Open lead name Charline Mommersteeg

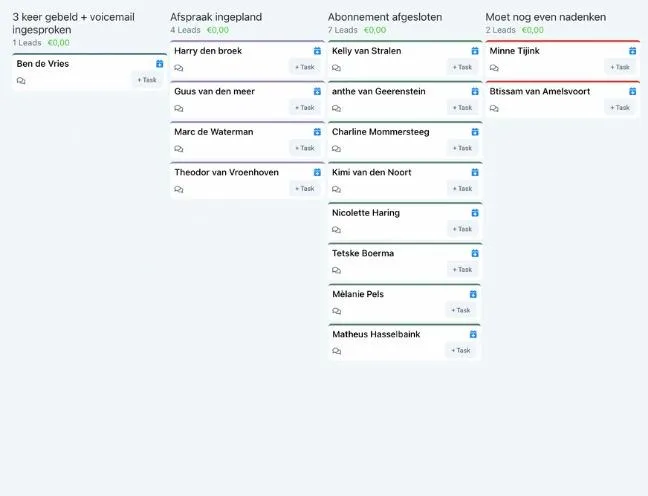[x=381, y=132]
